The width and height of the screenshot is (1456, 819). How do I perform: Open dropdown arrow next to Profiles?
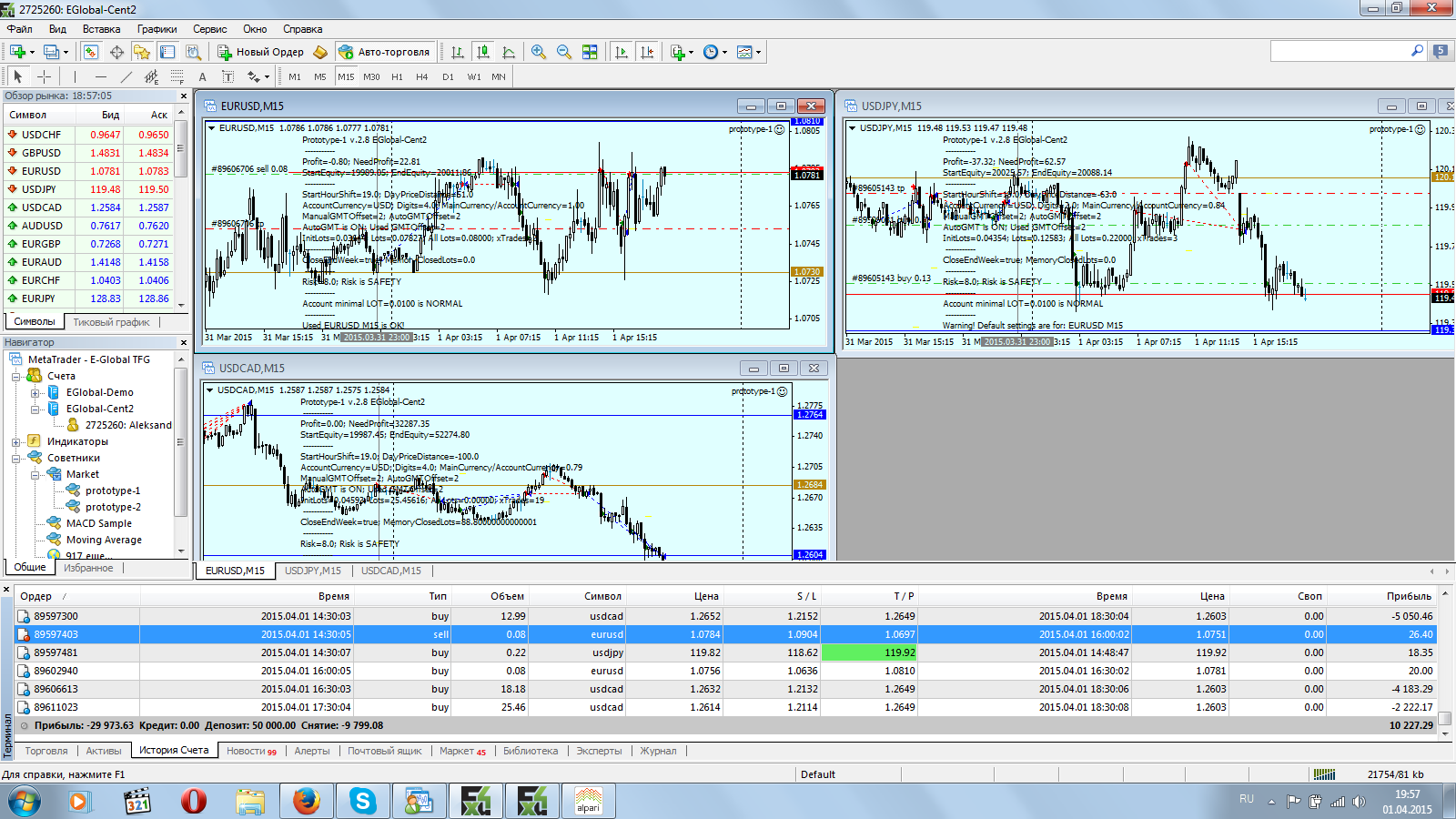pos(66,52)
